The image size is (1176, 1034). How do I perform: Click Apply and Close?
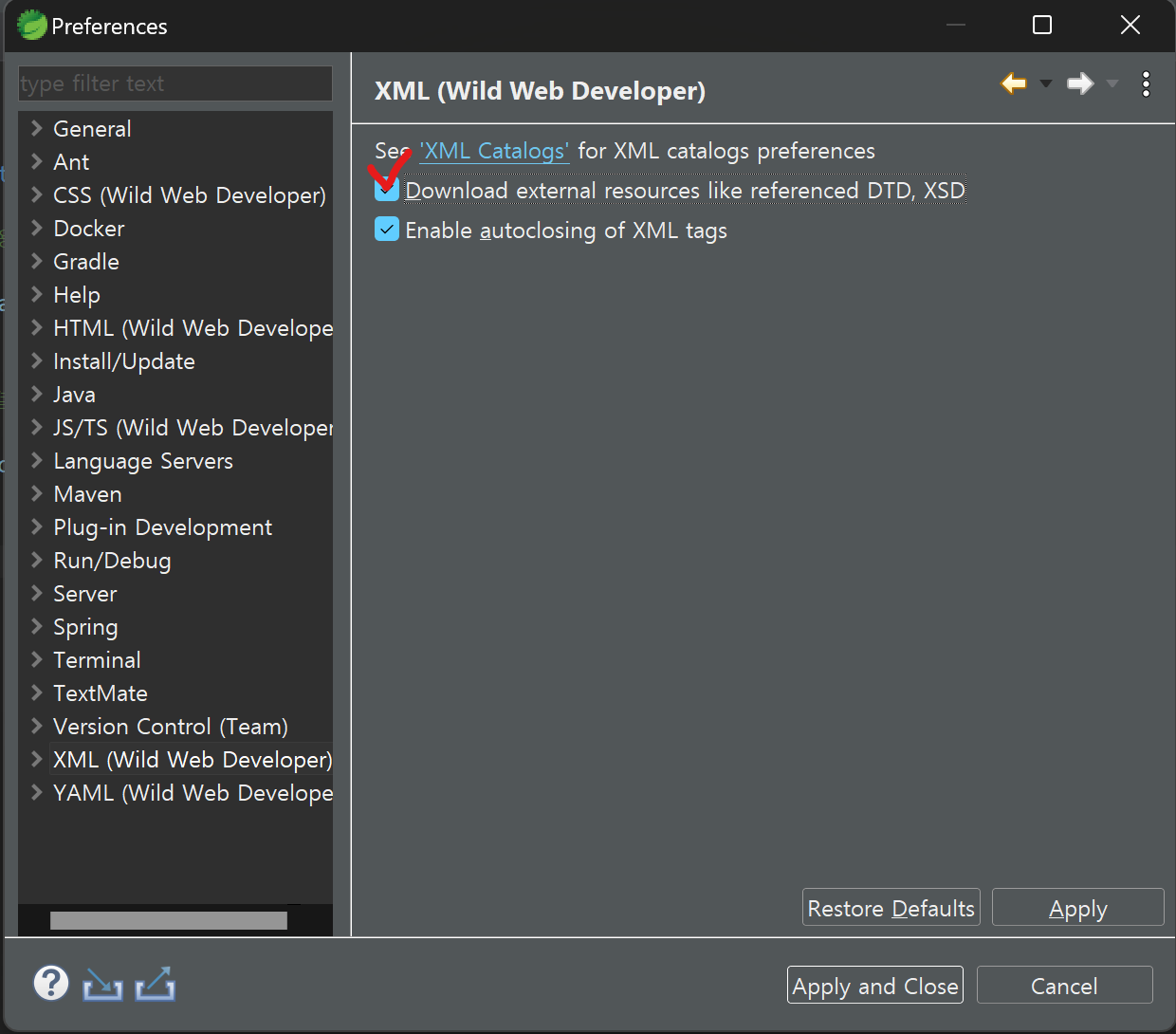pos(875,986)
